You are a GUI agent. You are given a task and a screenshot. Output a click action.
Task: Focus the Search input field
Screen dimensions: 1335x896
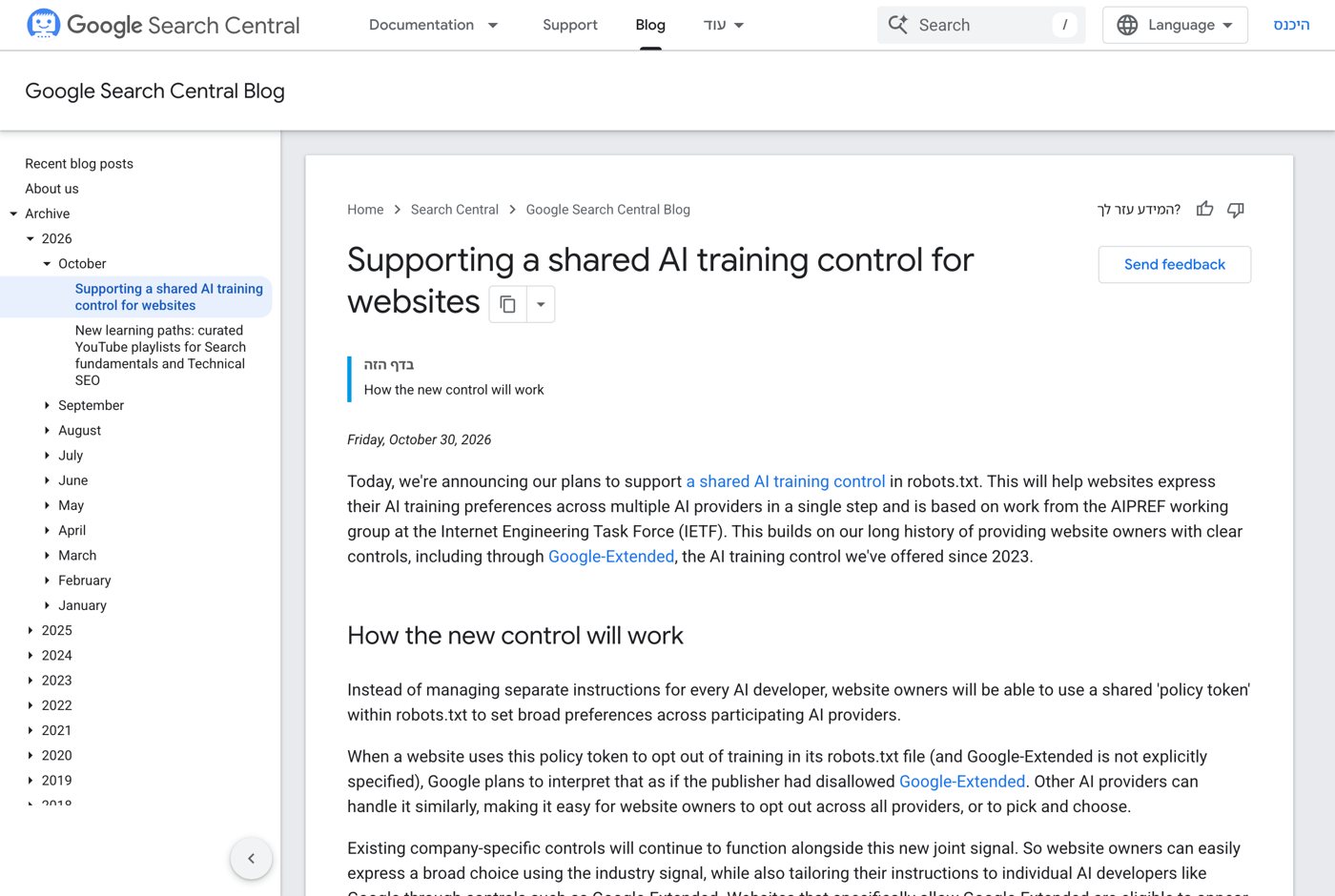click(981, 25)
